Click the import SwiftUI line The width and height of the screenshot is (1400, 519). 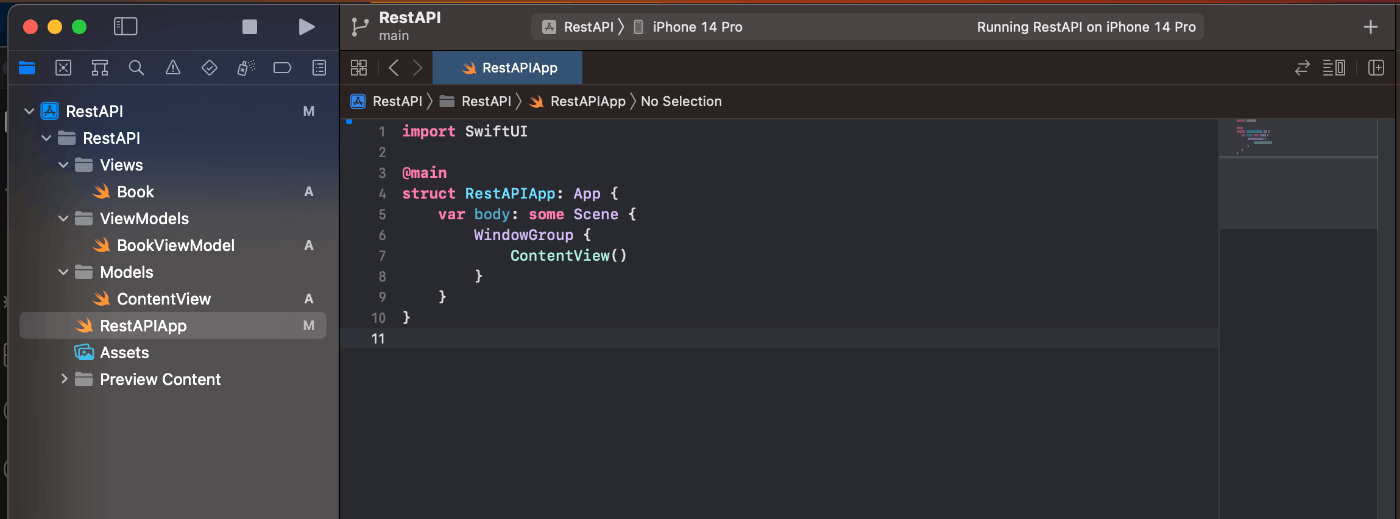(465, 132)
